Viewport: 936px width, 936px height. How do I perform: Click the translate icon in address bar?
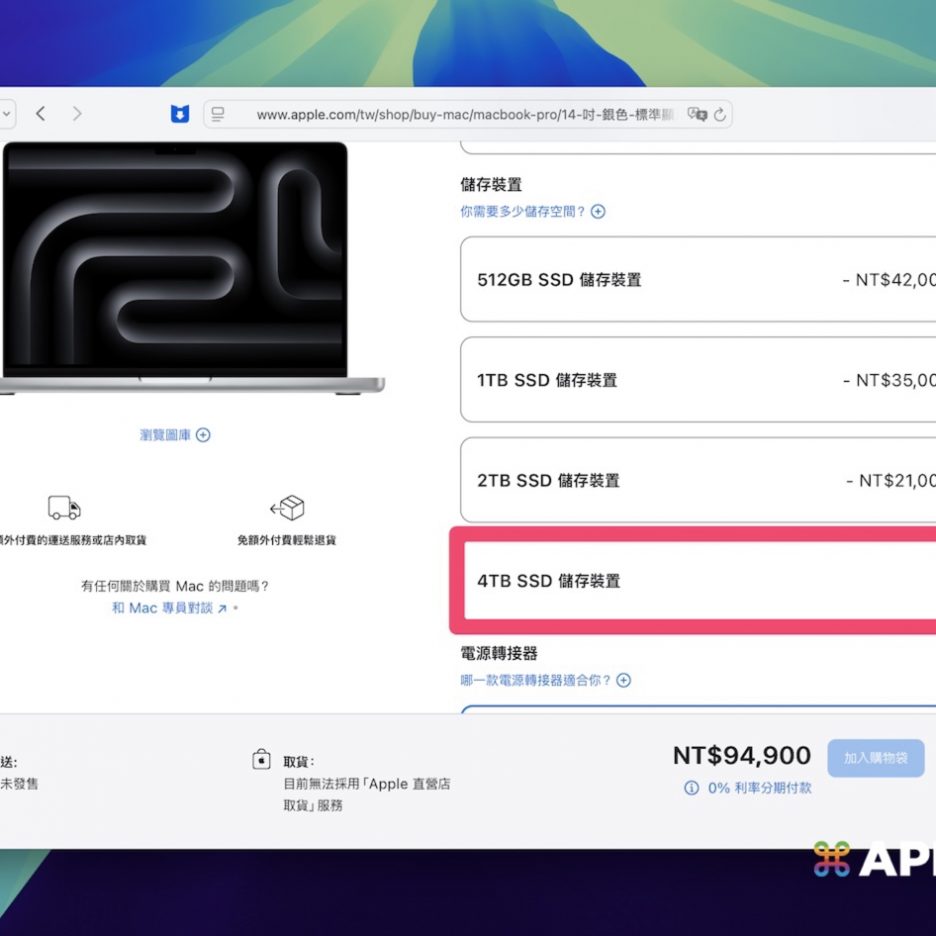[699, 115]
